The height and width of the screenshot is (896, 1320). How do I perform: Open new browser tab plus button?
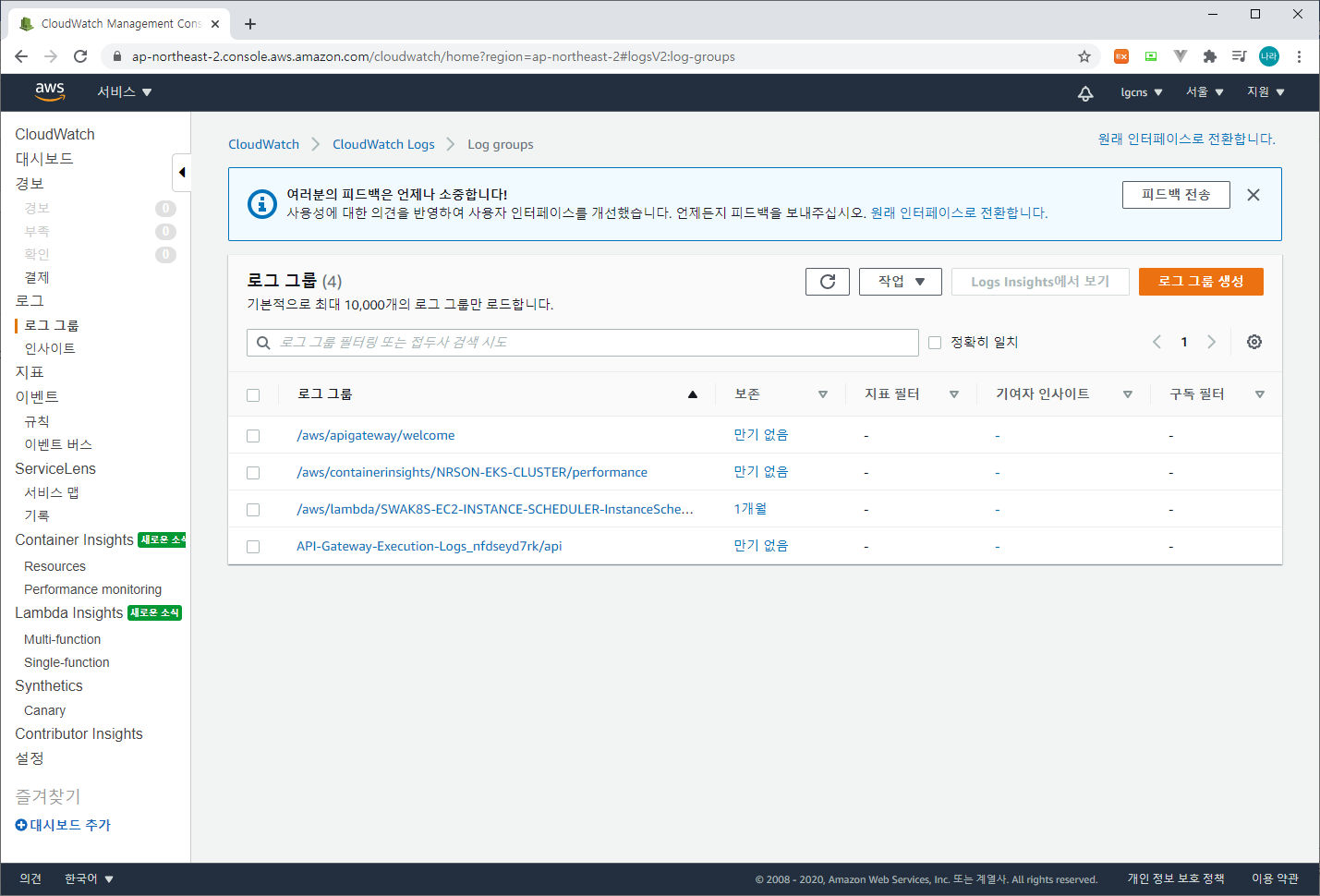click(250, 24)
